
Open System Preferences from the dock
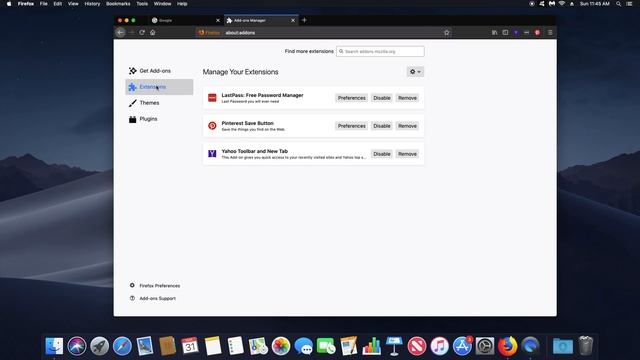(485, 346)
